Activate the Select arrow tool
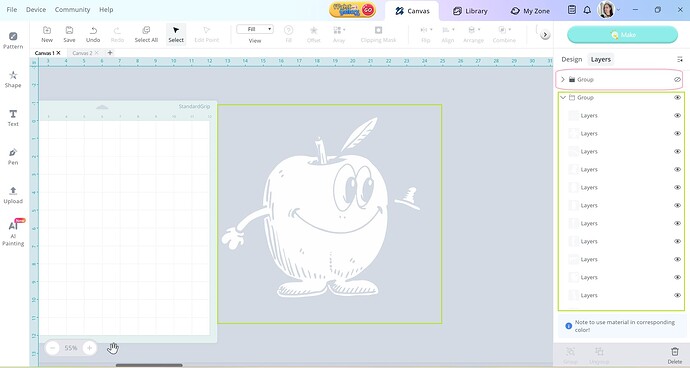 click(176, 34)
